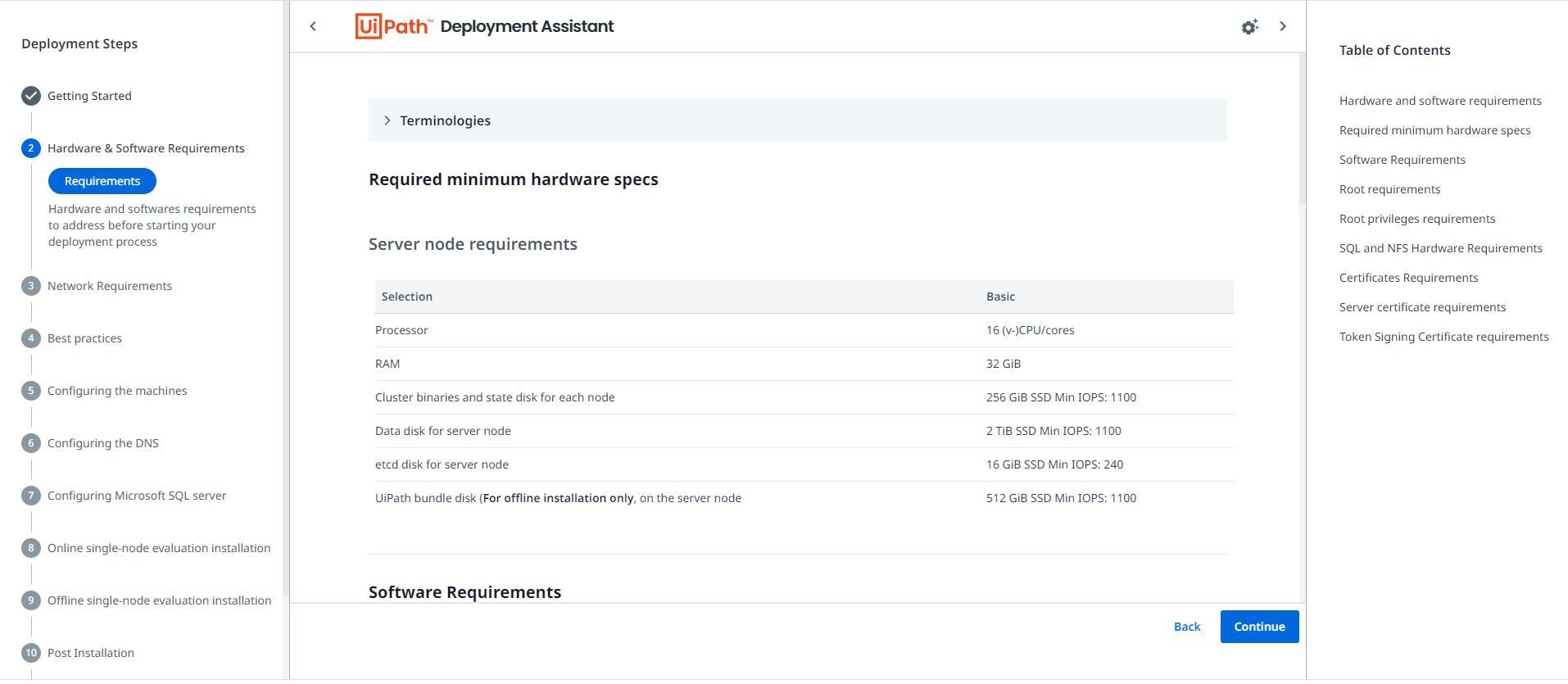Jump to Root requirements in contents
The image size is (1568, 684).
point(1389,189)
